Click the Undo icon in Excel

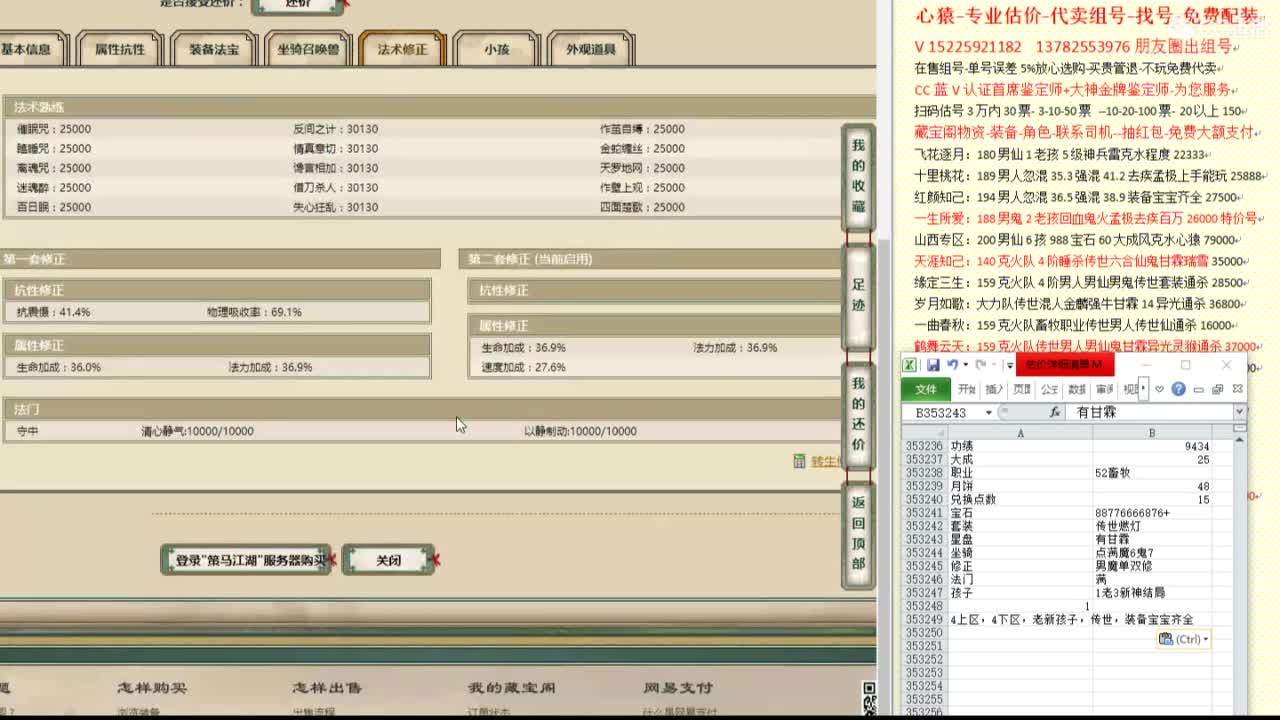(x=953, y=365)
